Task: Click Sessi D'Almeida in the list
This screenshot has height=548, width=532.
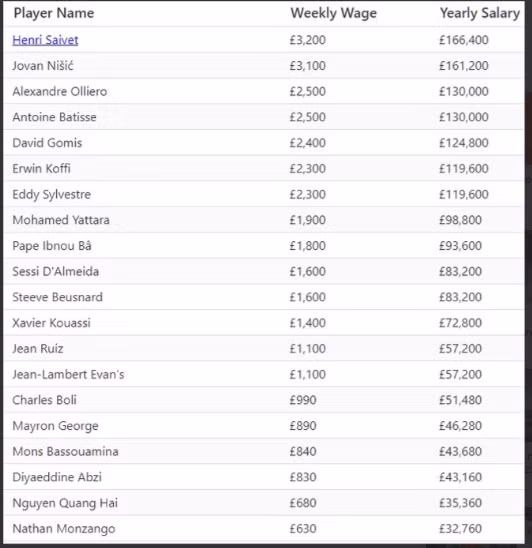Action: click(x=56, y=271)
